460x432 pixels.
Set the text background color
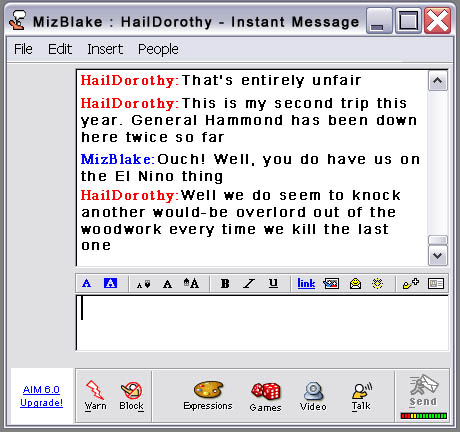click(110, 283)
